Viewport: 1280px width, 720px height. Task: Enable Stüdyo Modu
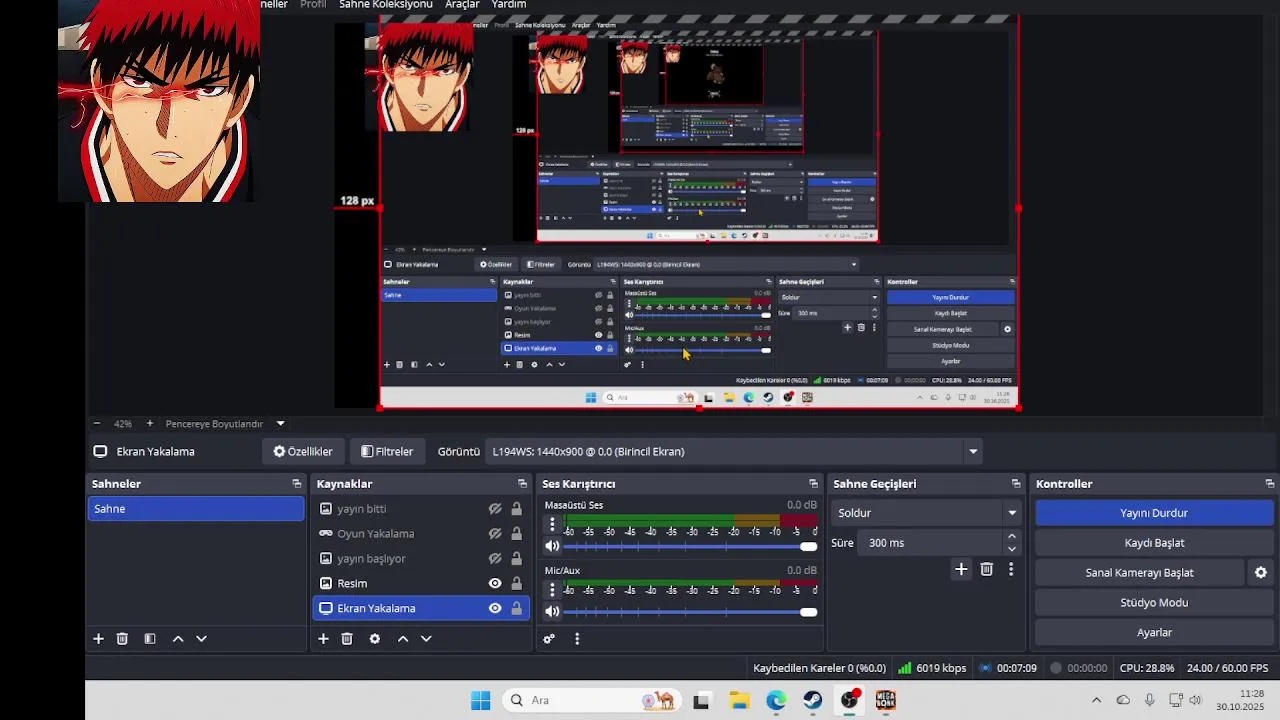pos(1154,603)
